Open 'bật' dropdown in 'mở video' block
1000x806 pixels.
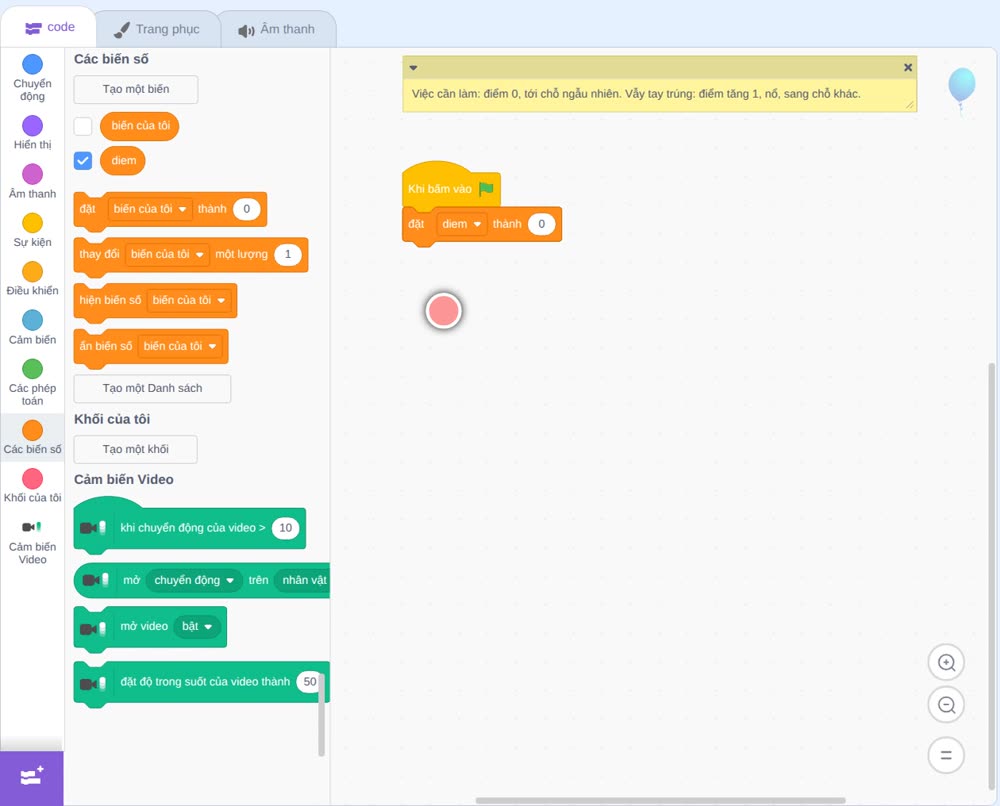[197, 626]
